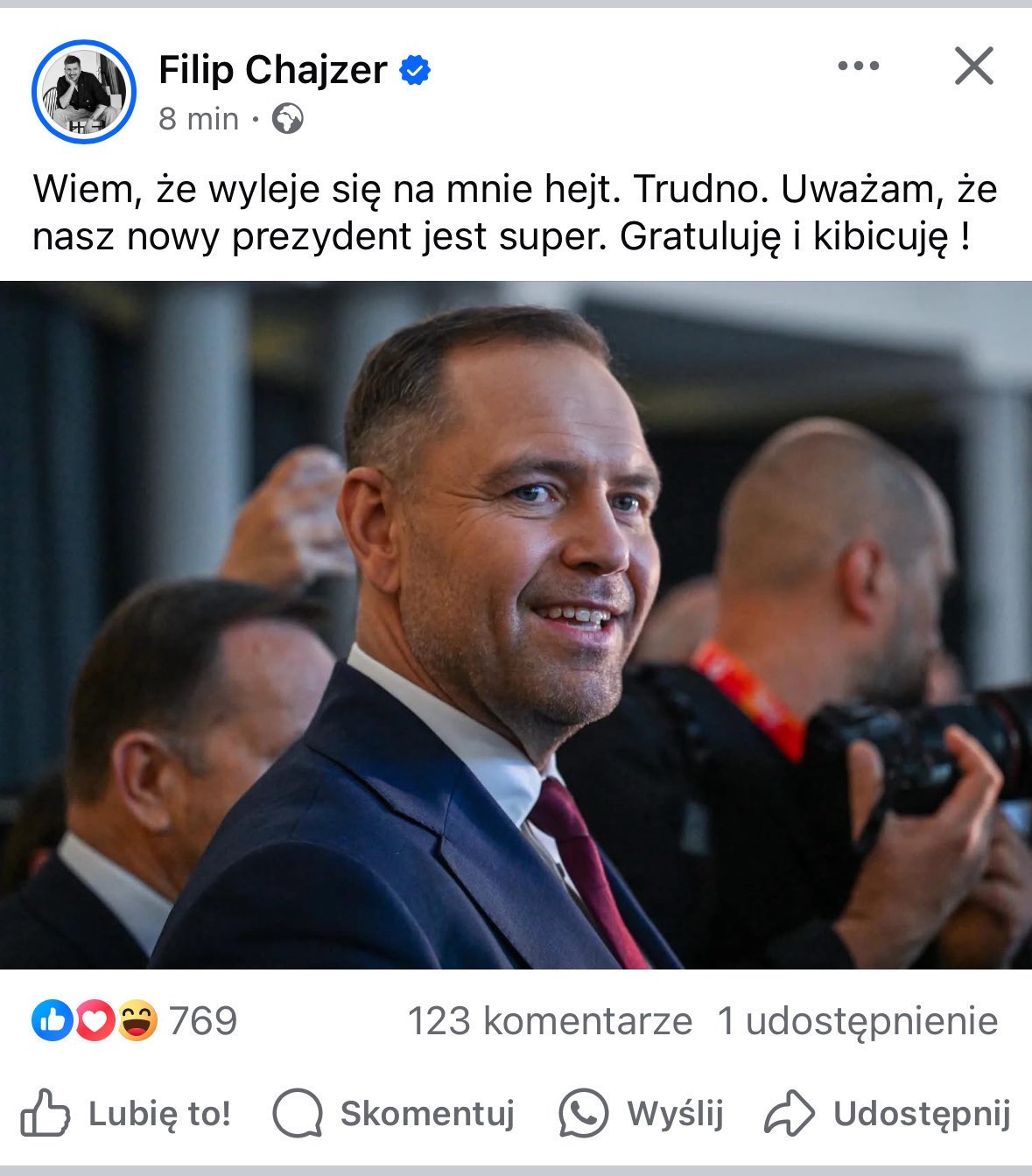Screen dimensions: 1032x1176
Task: Open Filip Chajzer's profile picture
Action: pyautogui.click(x=84, y=91)
